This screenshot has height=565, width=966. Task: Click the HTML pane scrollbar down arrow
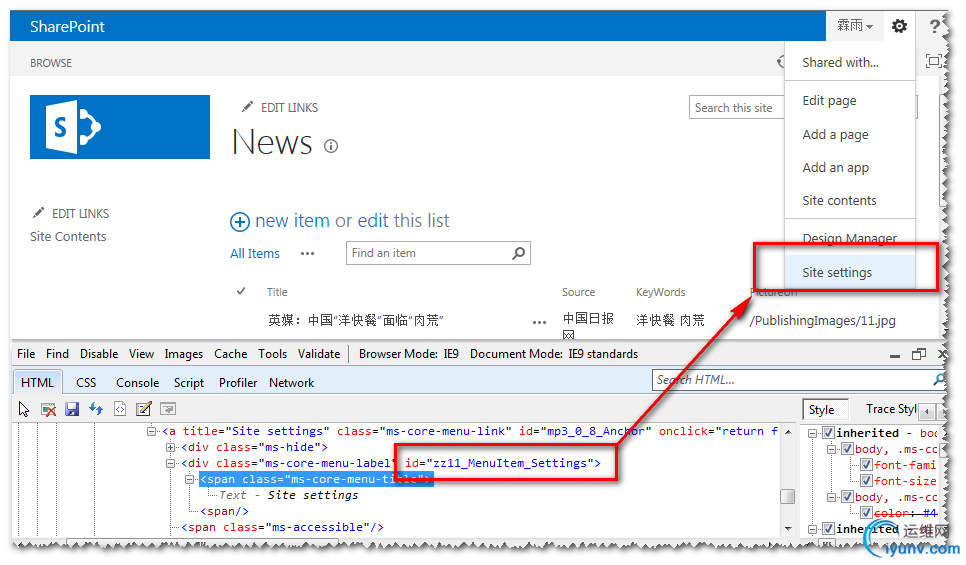(788, 529)
